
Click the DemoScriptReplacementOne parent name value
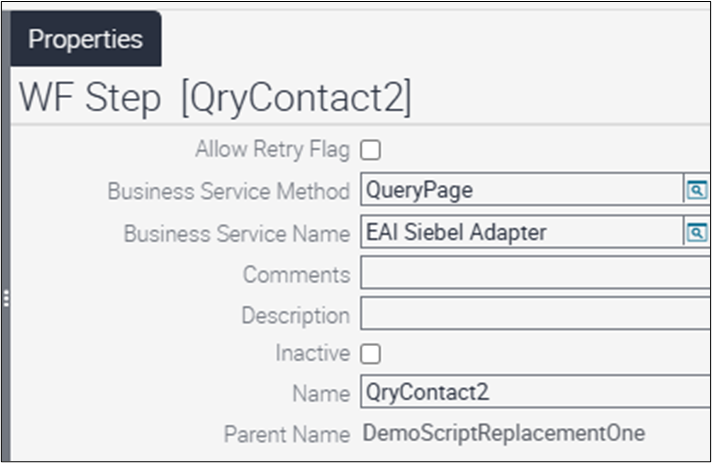504,433
